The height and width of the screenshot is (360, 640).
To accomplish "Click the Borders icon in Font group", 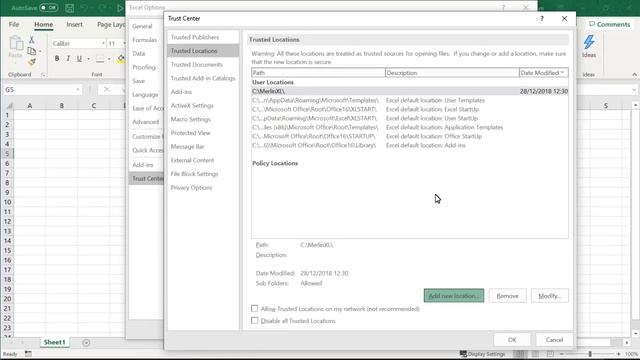I will [x=100, y=59].
